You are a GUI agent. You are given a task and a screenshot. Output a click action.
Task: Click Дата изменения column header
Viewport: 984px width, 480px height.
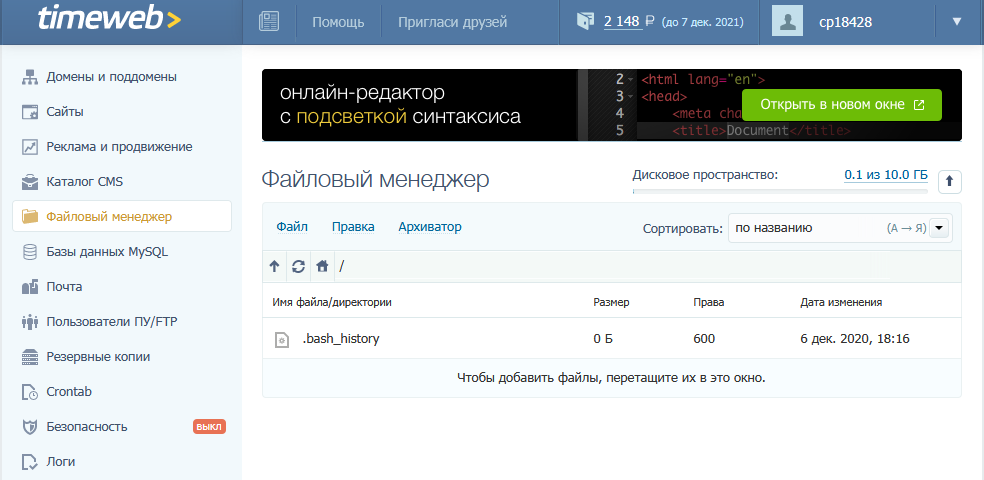click(x=842, y=302)
